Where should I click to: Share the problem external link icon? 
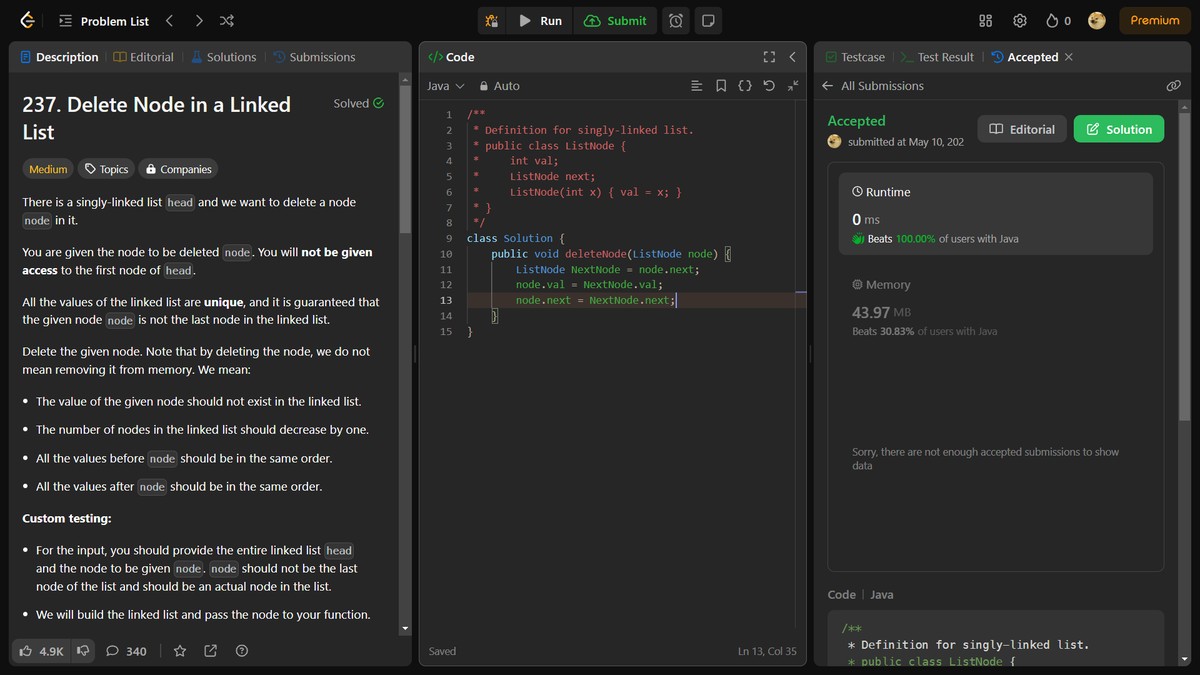pyautogui.click(x=211, y=651)
